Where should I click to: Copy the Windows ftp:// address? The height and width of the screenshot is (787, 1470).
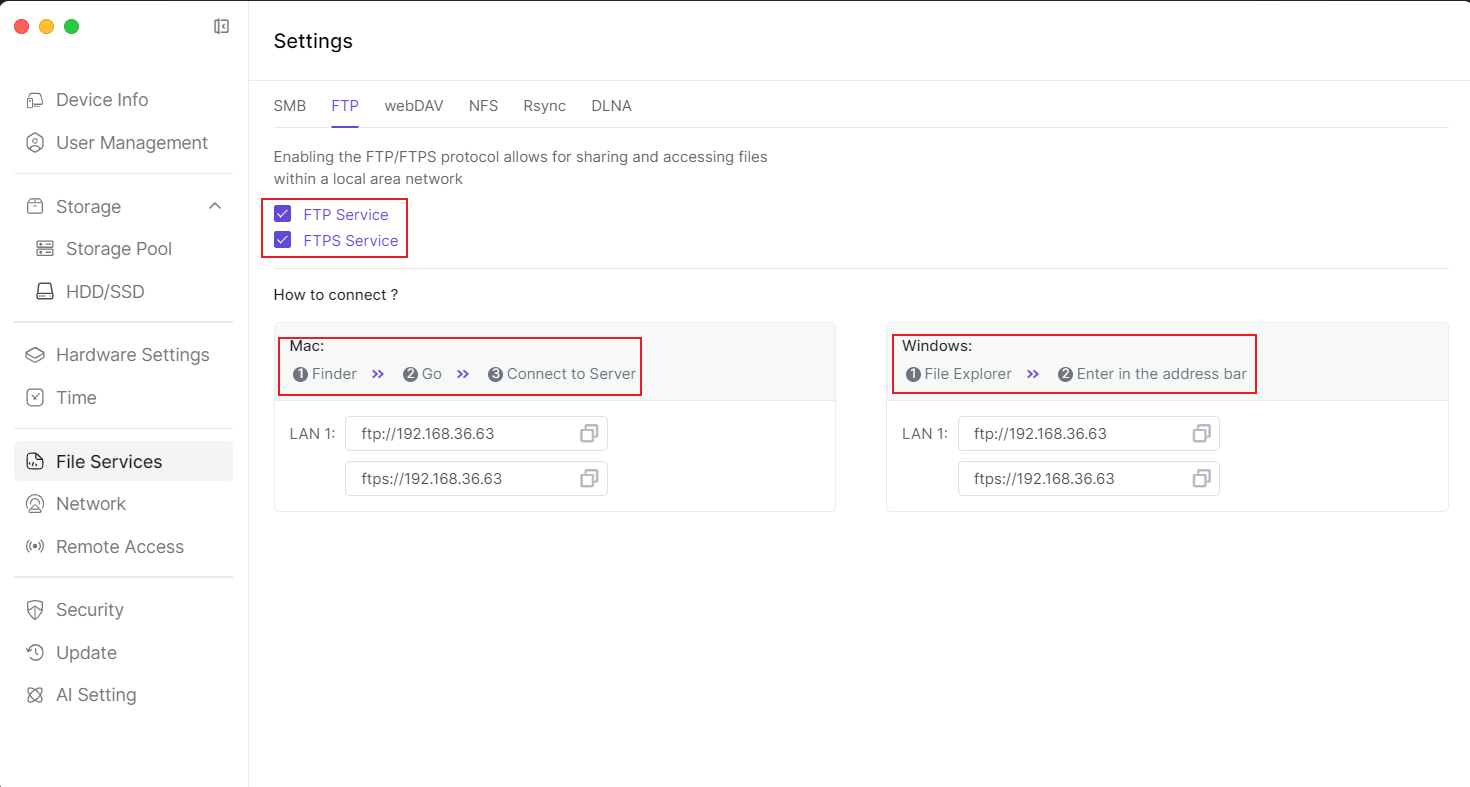coord(1201,434)
